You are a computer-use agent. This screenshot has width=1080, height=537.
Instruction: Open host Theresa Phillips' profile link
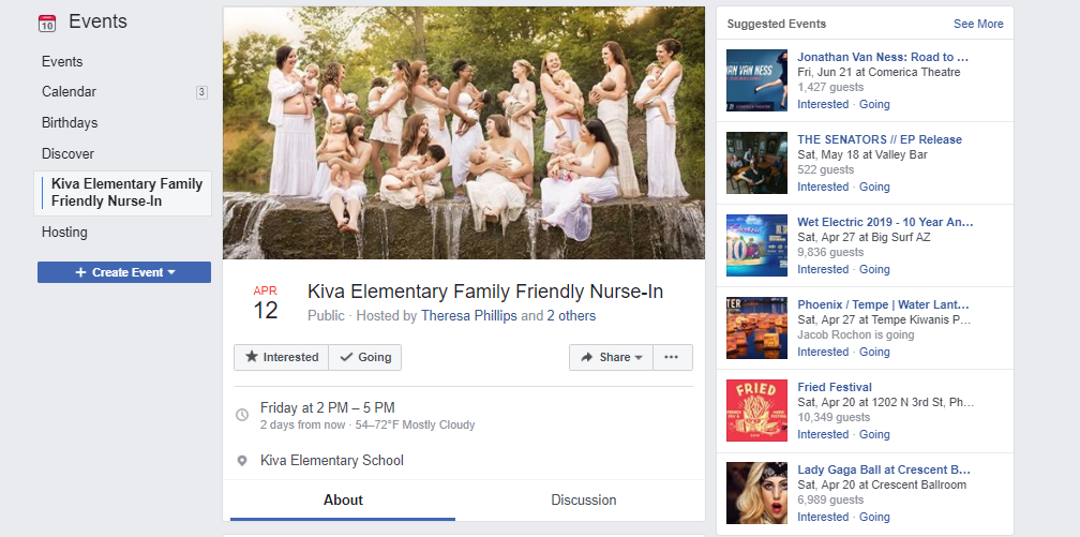469,316
